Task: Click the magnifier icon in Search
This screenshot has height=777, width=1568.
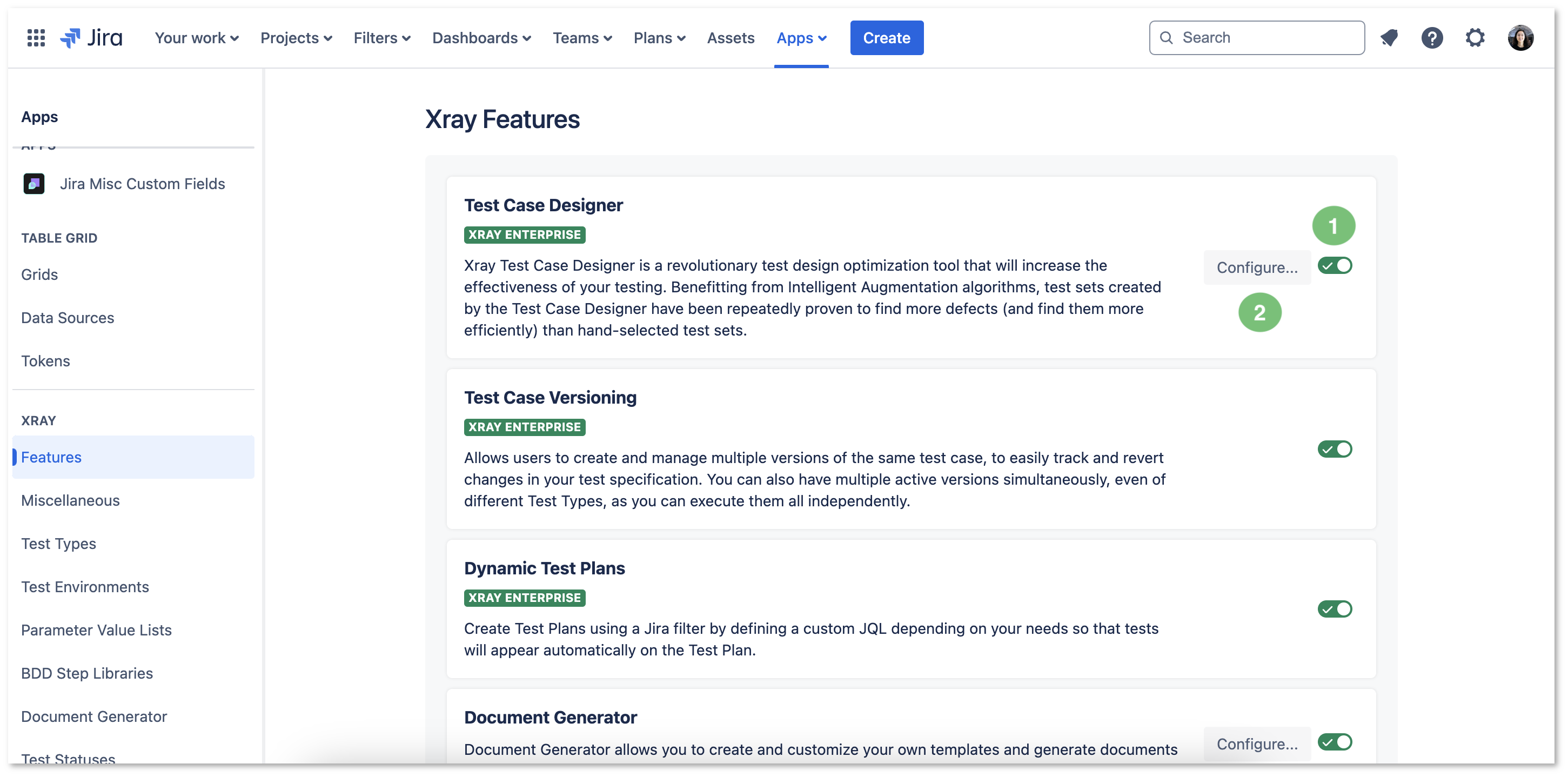Action: point(1165,38)
